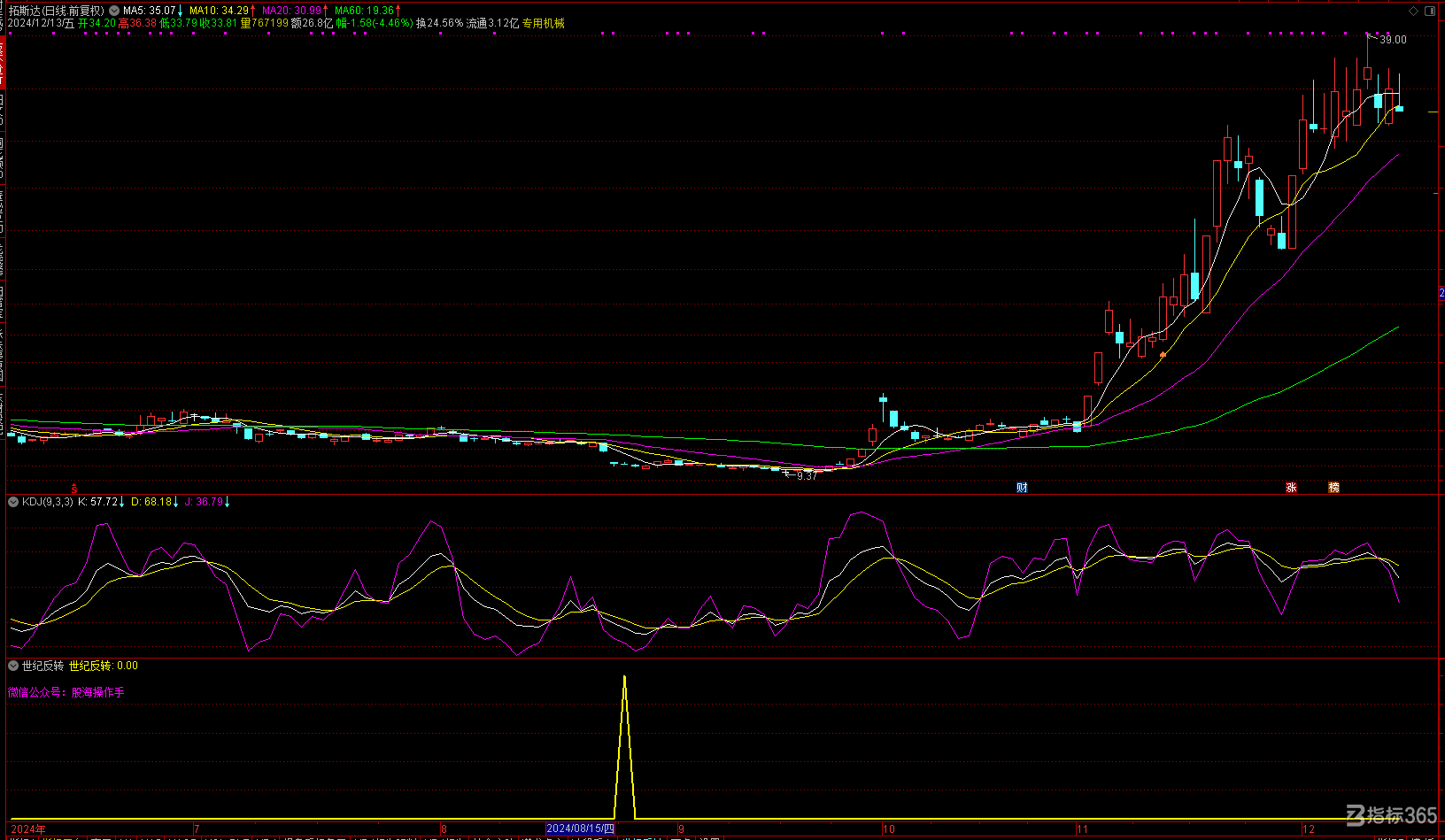The width and height of the screenshot is (1445, 840).
Task: Click the 幅-1.58(-4.46%) change value
Action: pos(375,23)
